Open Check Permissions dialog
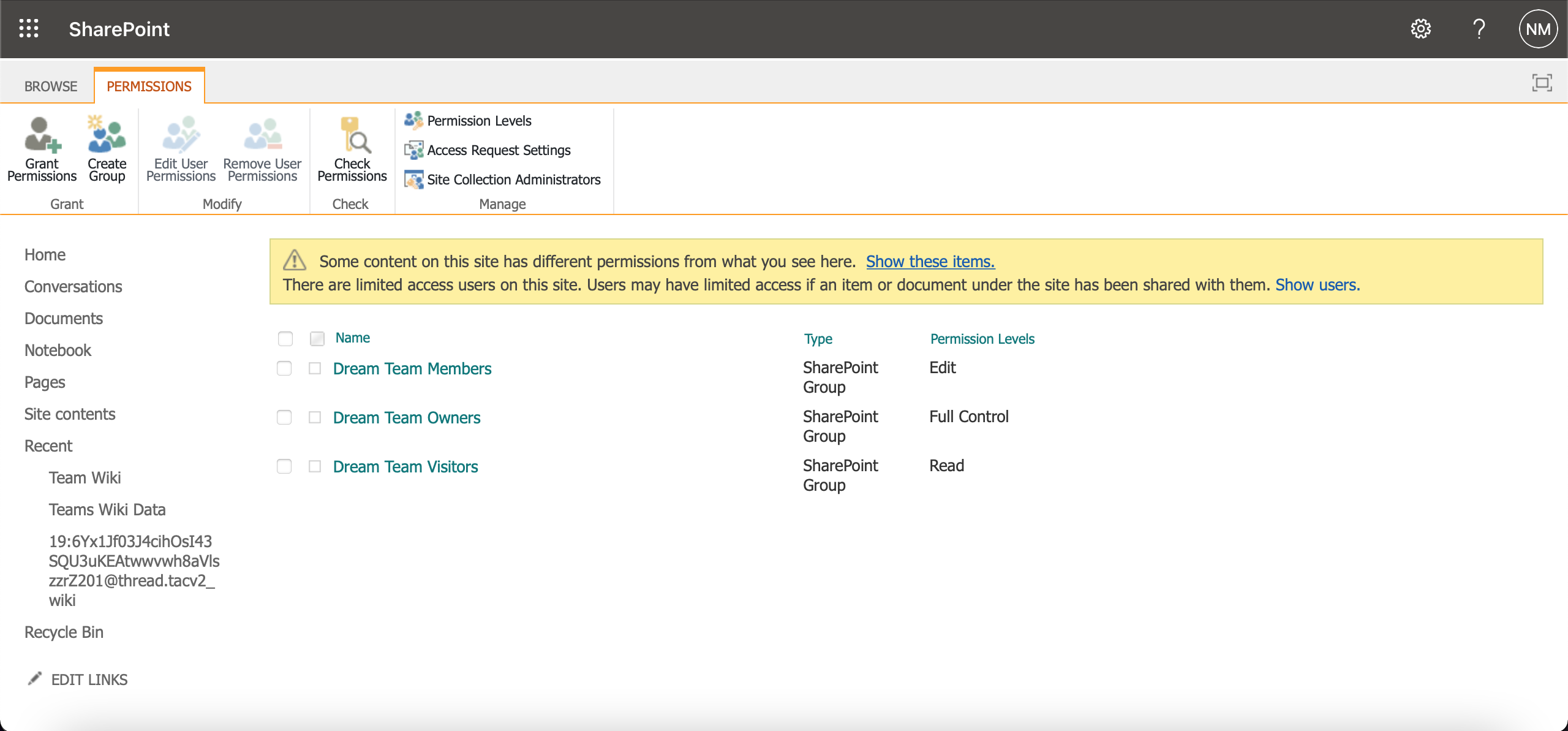Image resolution: width=1568 pixels, height=731 pixels. (x=352, y=149)
